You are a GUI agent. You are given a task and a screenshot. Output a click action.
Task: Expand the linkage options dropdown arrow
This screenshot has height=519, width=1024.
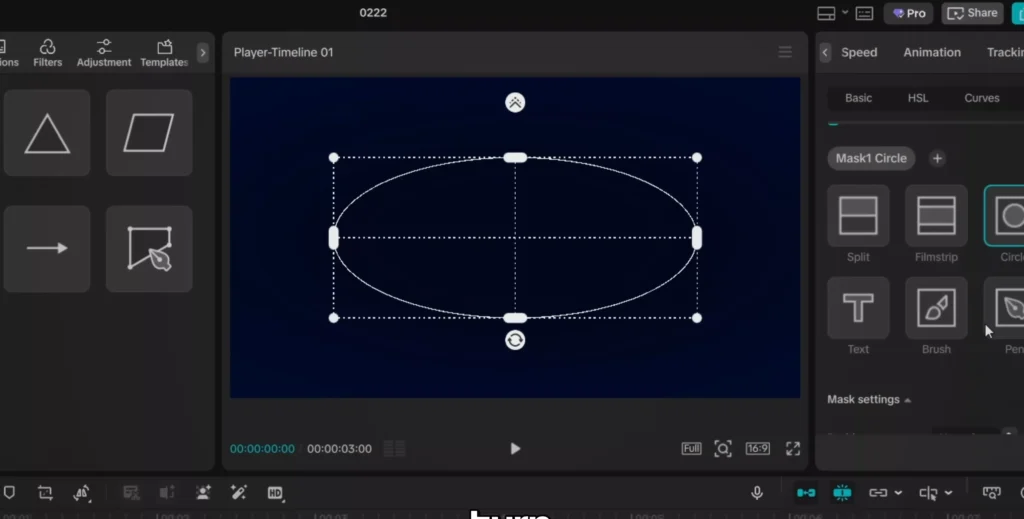coord(898,493)
